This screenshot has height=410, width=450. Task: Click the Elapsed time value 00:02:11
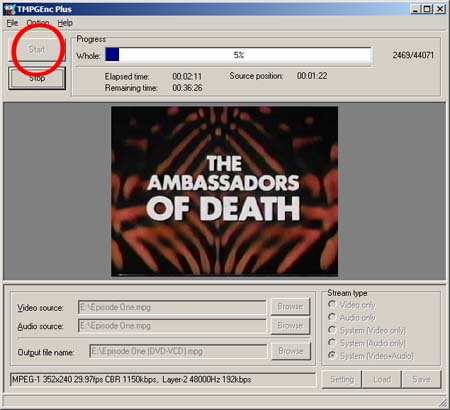tap(187, 76)
